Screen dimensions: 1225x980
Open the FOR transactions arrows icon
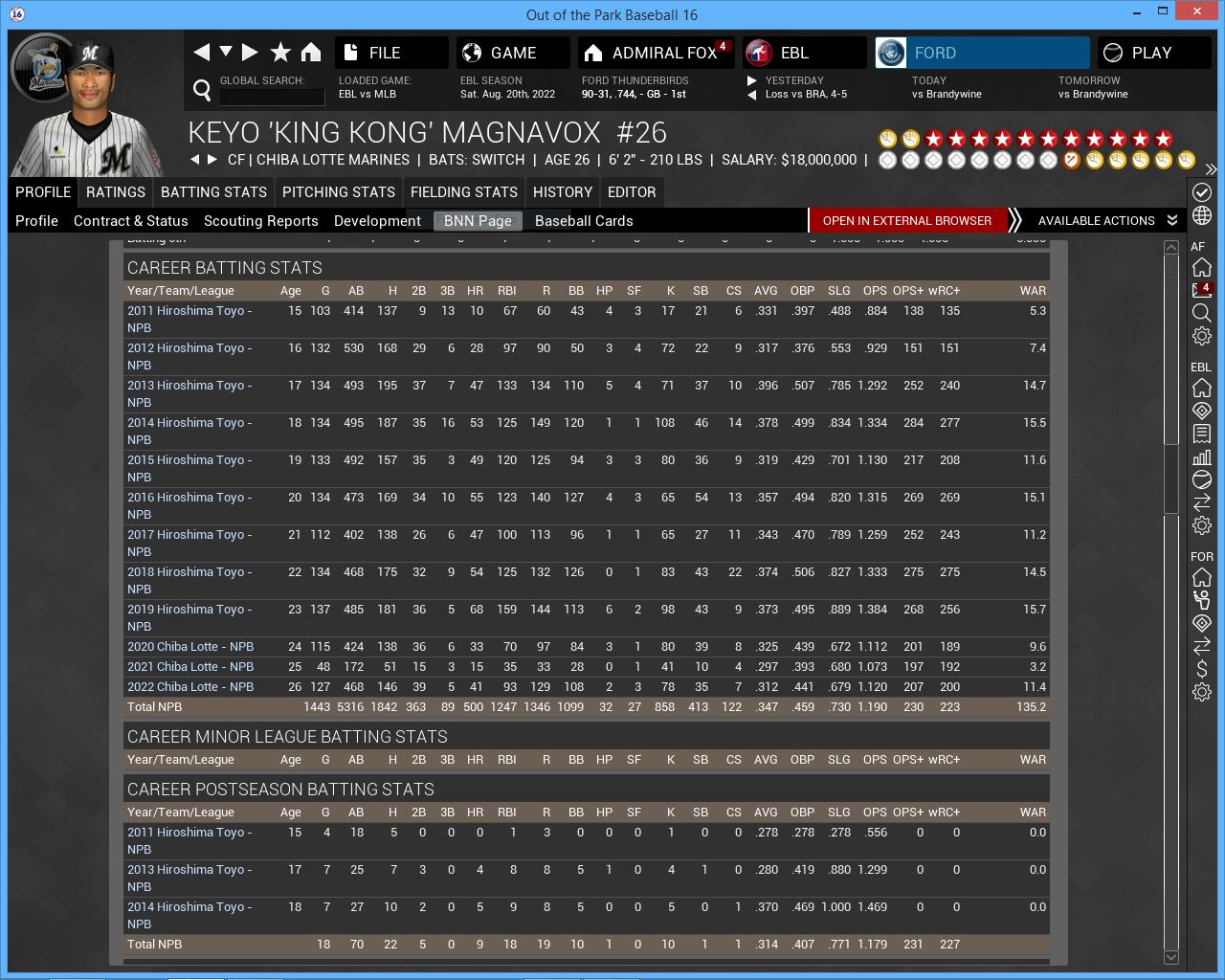1202,646
